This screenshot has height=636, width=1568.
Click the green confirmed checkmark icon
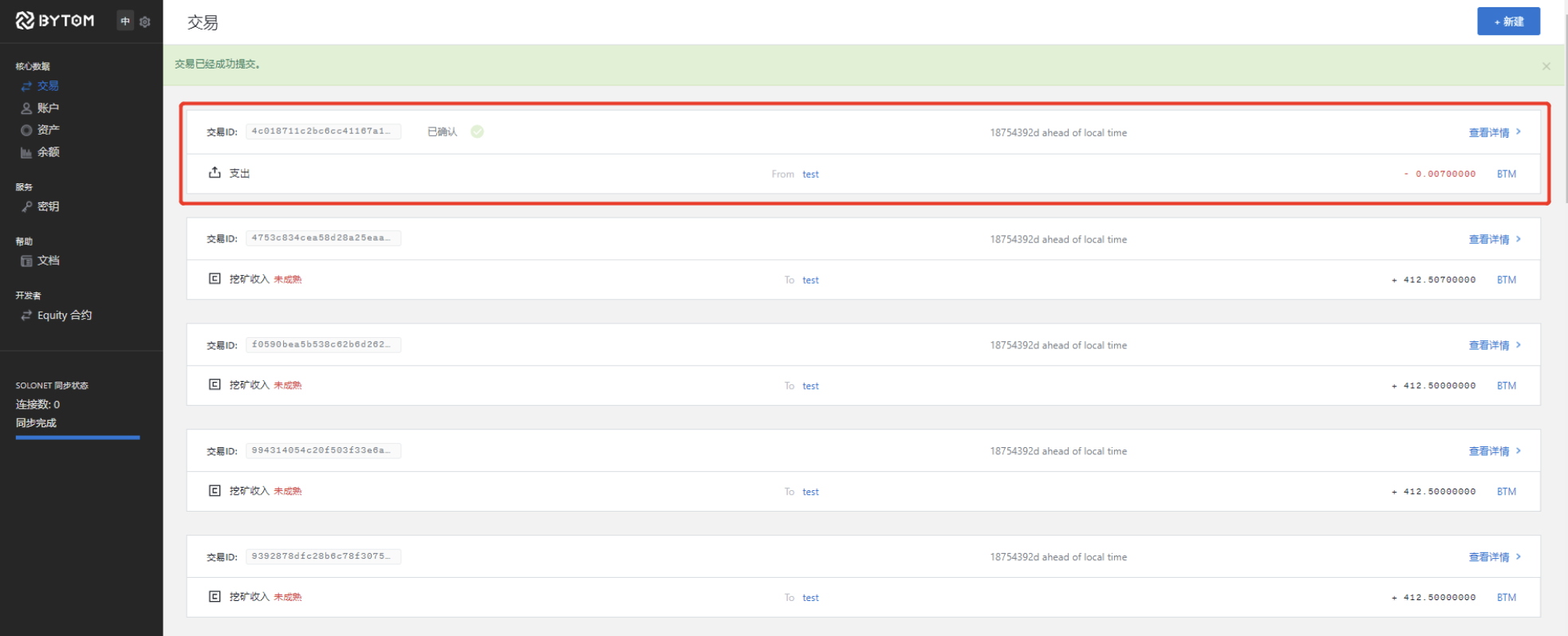click(477, 132)
